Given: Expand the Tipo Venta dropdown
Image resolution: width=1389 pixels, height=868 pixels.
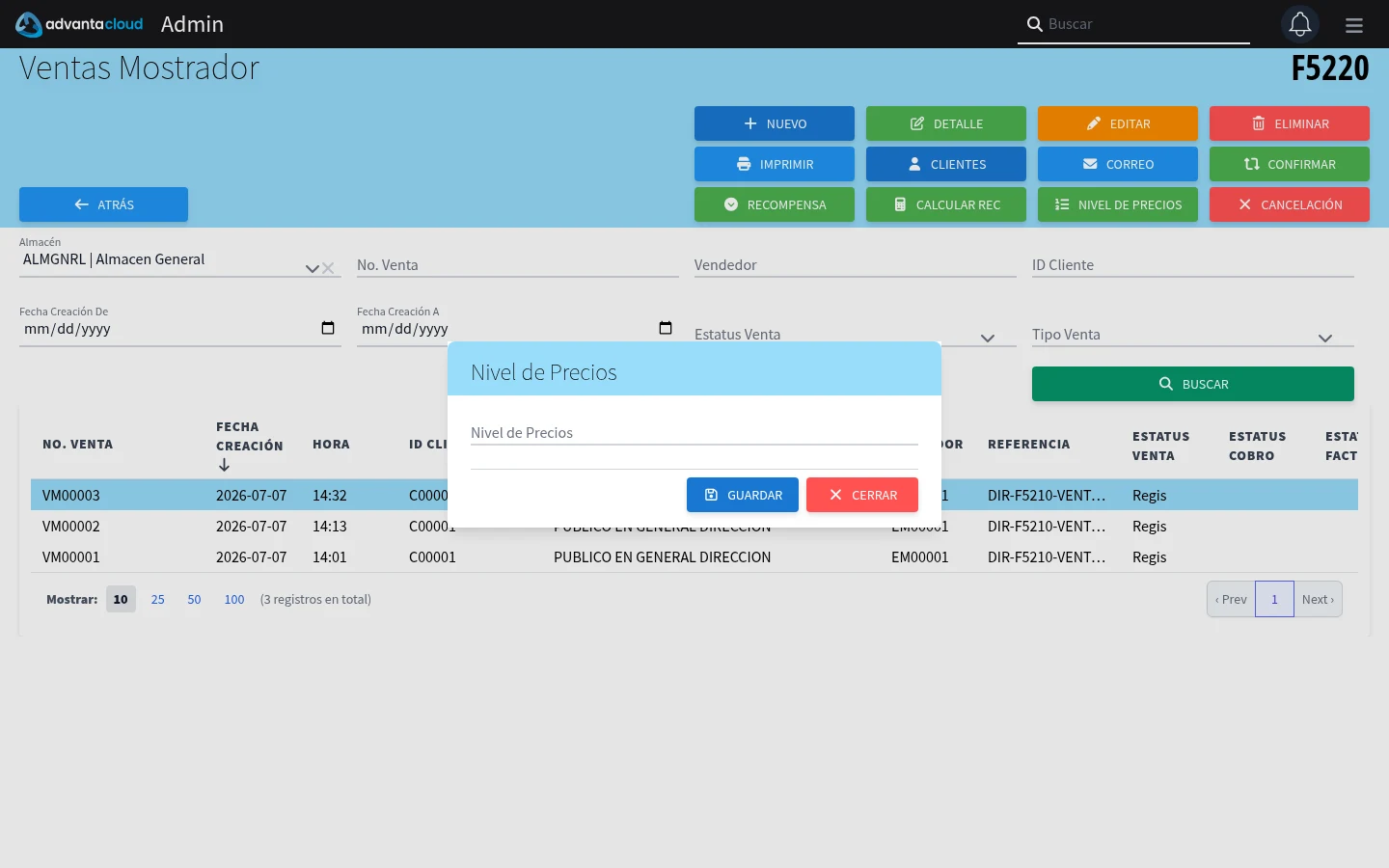Looking at the screenshot, I should 1325,338.
